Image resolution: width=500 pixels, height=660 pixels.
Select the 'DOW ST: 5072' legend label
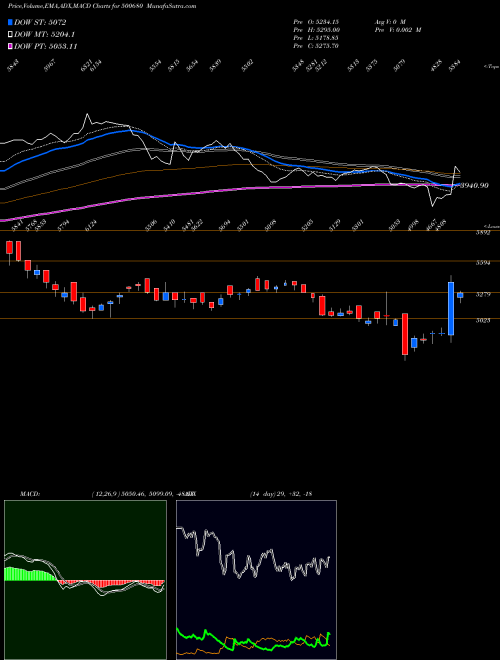(40, 22)
